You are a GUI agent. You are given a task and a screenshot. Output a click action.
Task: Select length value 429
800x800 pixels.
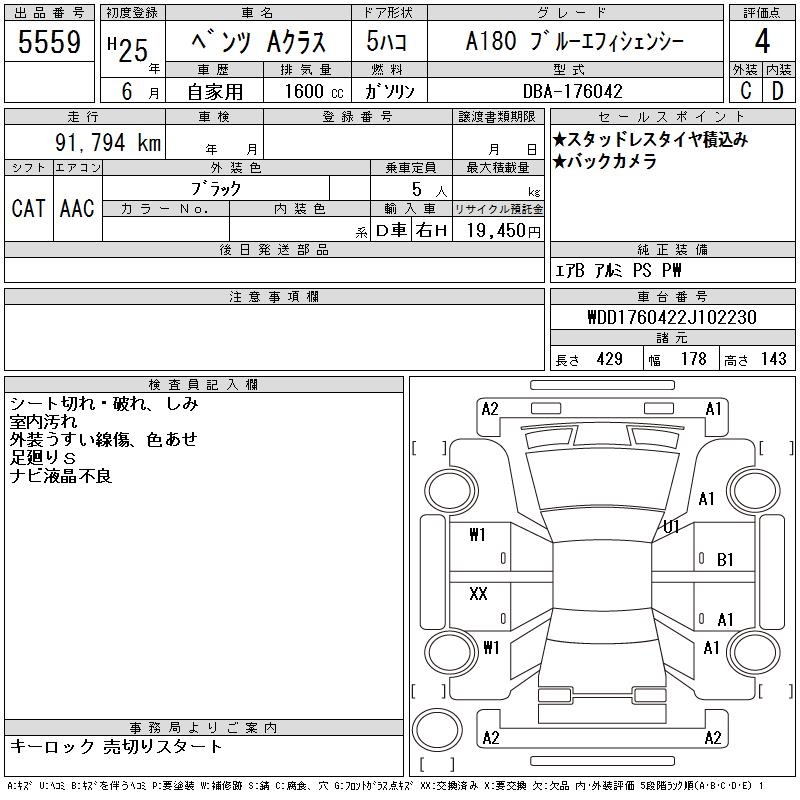tap(609, 359)
